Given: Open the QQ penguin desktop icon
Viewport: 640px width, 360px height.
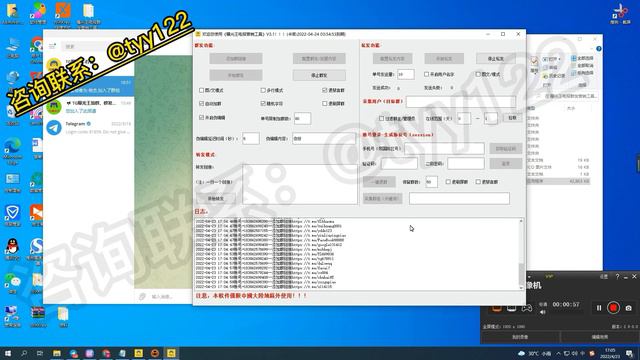Looking at the screenshot, I should [x=12, y=249].
